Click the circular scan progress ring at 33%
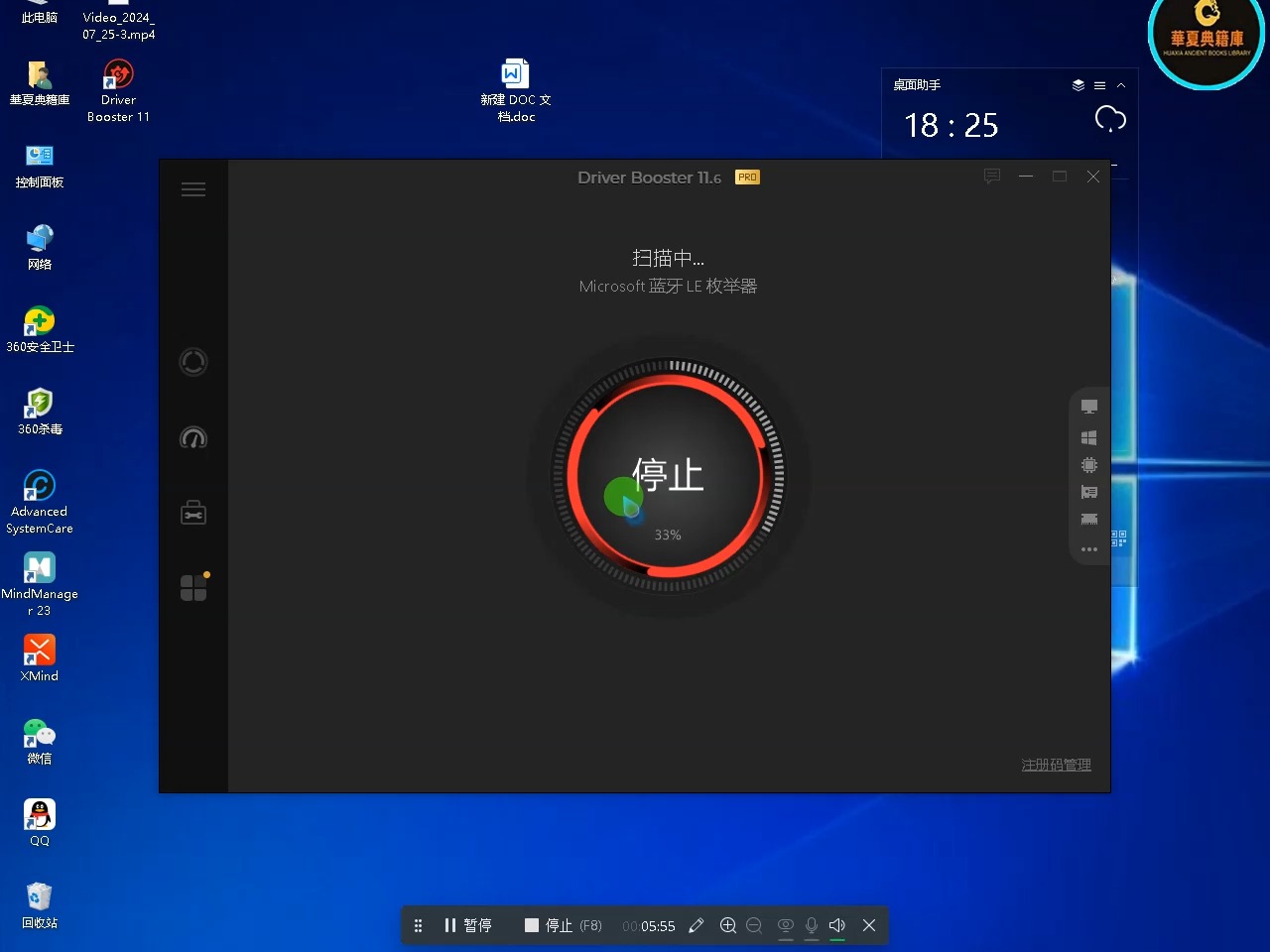The height and width of the screenshot is (952, 1270). click(x=668, y=476)
